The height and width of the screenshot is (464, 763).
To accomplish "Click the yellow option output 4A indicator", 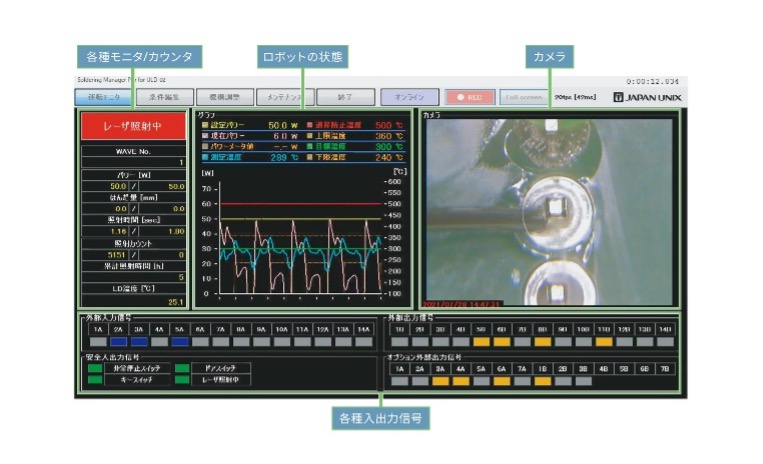I will (461, 381).
